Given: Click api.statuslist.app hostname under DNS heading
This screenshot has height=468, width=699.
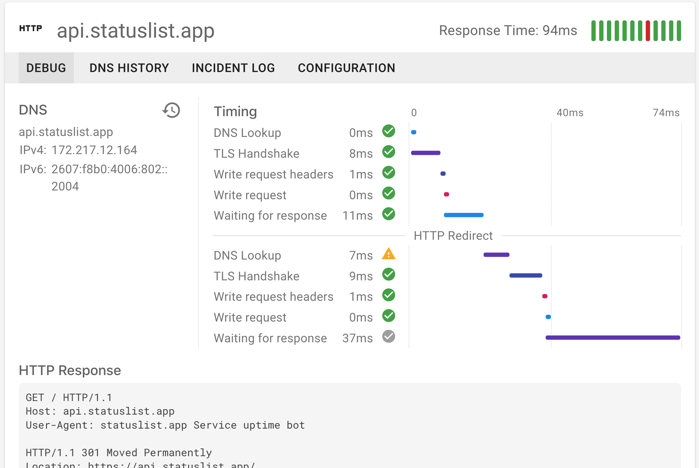Looking at the screenshot, I should 66,132.
